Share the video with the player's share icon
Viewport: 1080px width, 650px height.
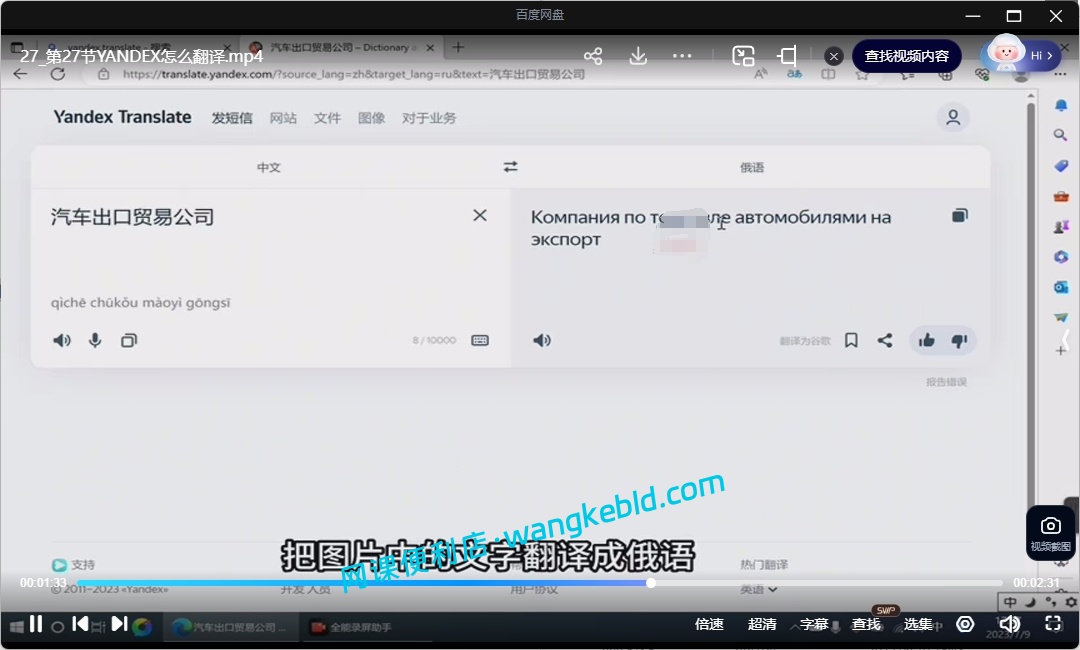pyautogui.click(x=593, y=56)
